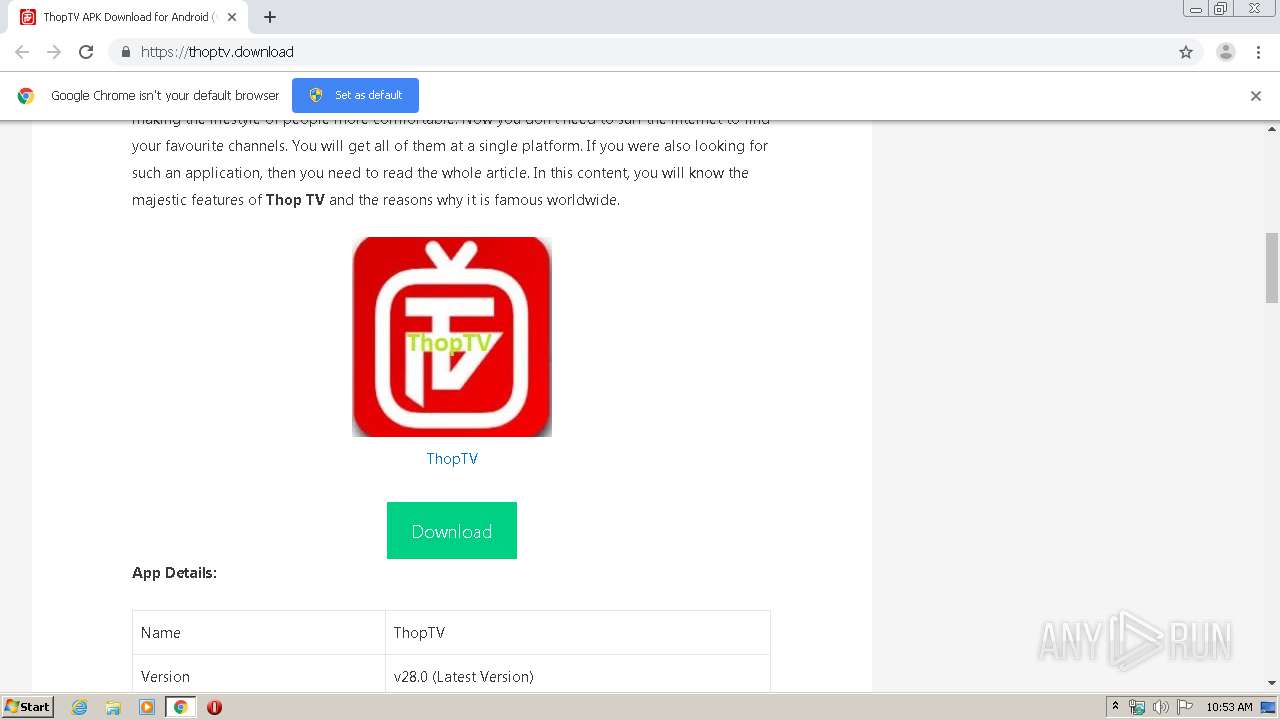Close the ThopTV browser tab
This screenshot has width=1280, height=720.
[x=232, y=17]
